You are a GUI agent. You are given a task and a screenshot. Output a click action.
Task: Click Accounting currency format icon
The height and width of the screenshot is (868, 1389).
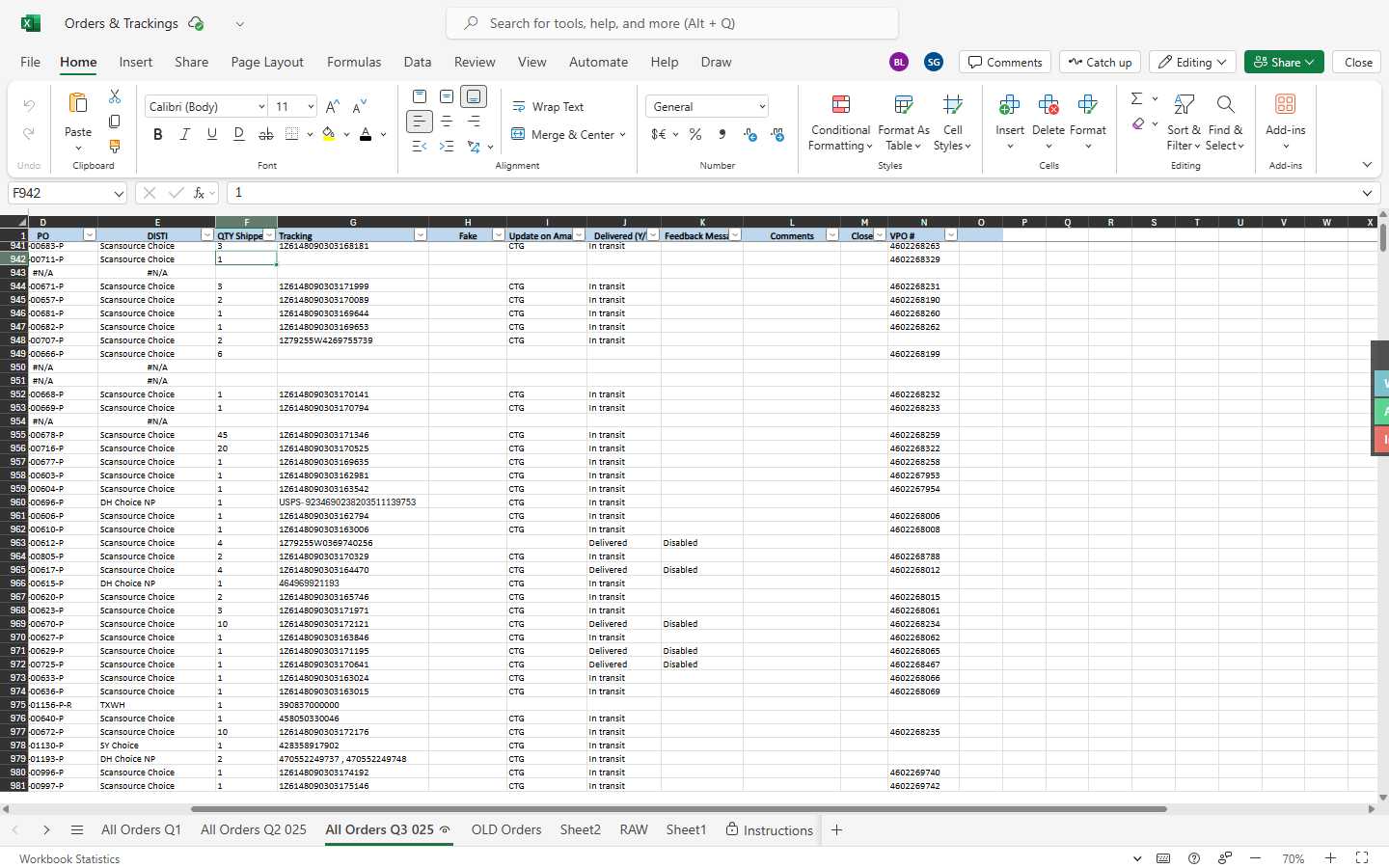pyautogui.click(x=658, y=134)
